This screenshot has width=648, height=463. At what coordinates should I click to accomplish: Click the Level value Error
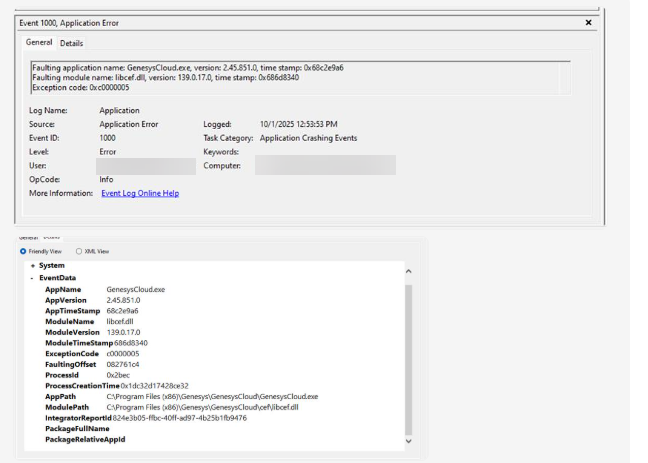point(108,152)
